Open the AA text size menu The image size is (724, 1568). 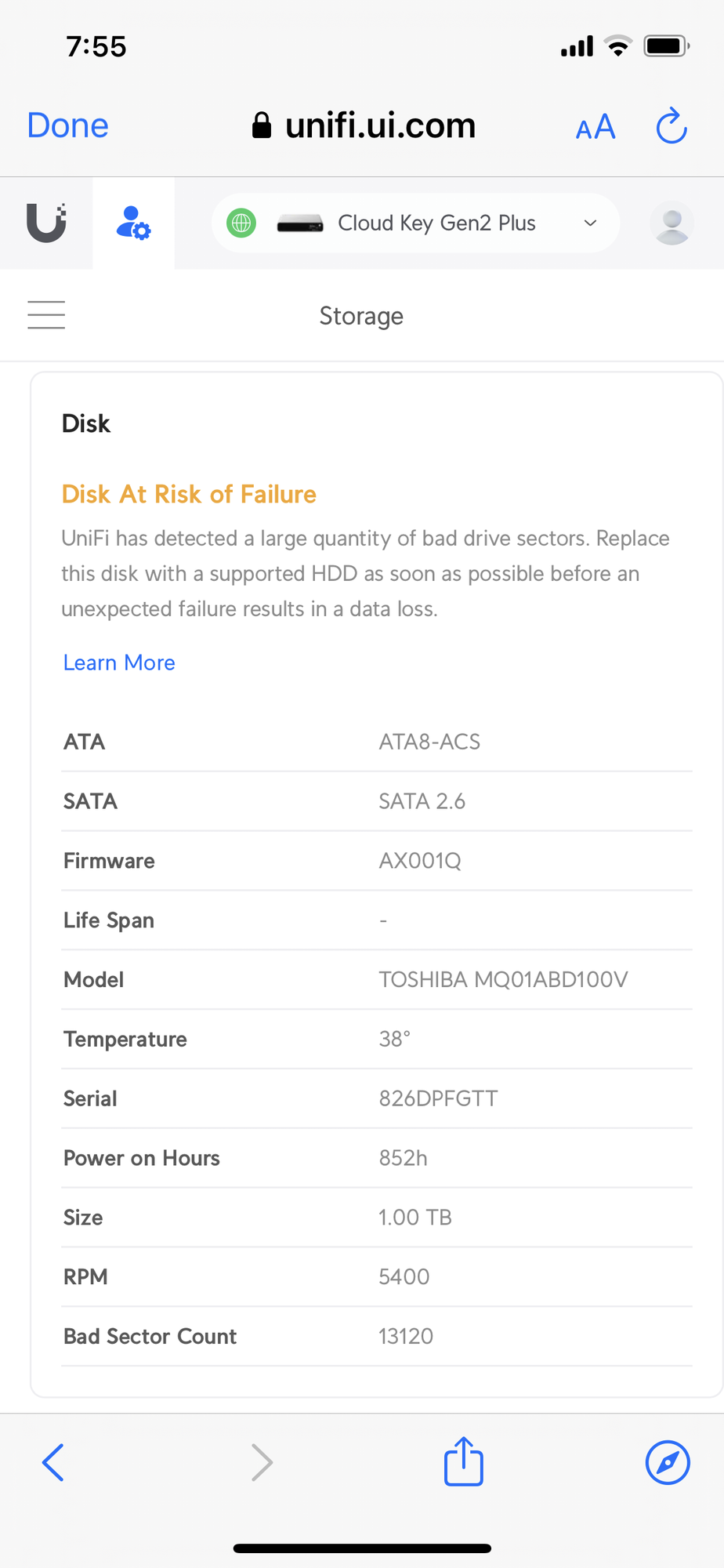click(595, 127)
